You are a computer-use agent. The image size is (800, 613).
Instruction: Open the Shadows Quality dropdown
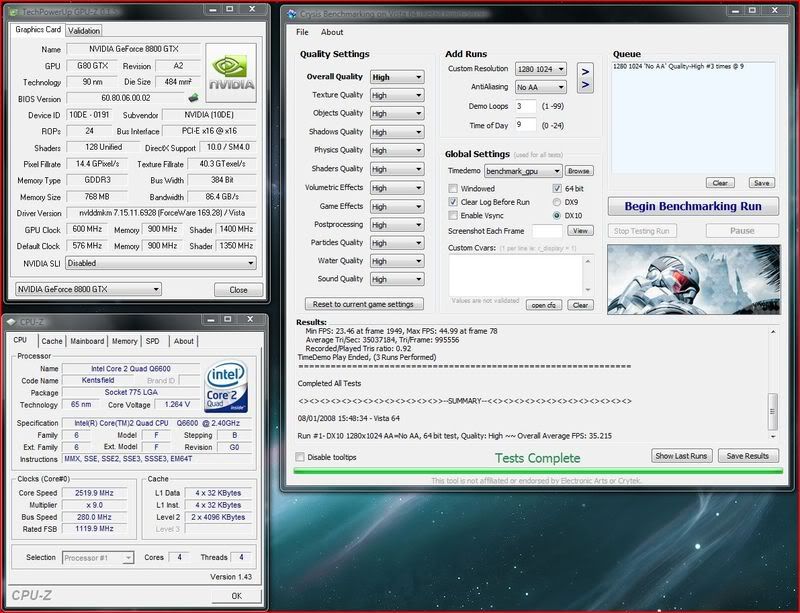397,132
